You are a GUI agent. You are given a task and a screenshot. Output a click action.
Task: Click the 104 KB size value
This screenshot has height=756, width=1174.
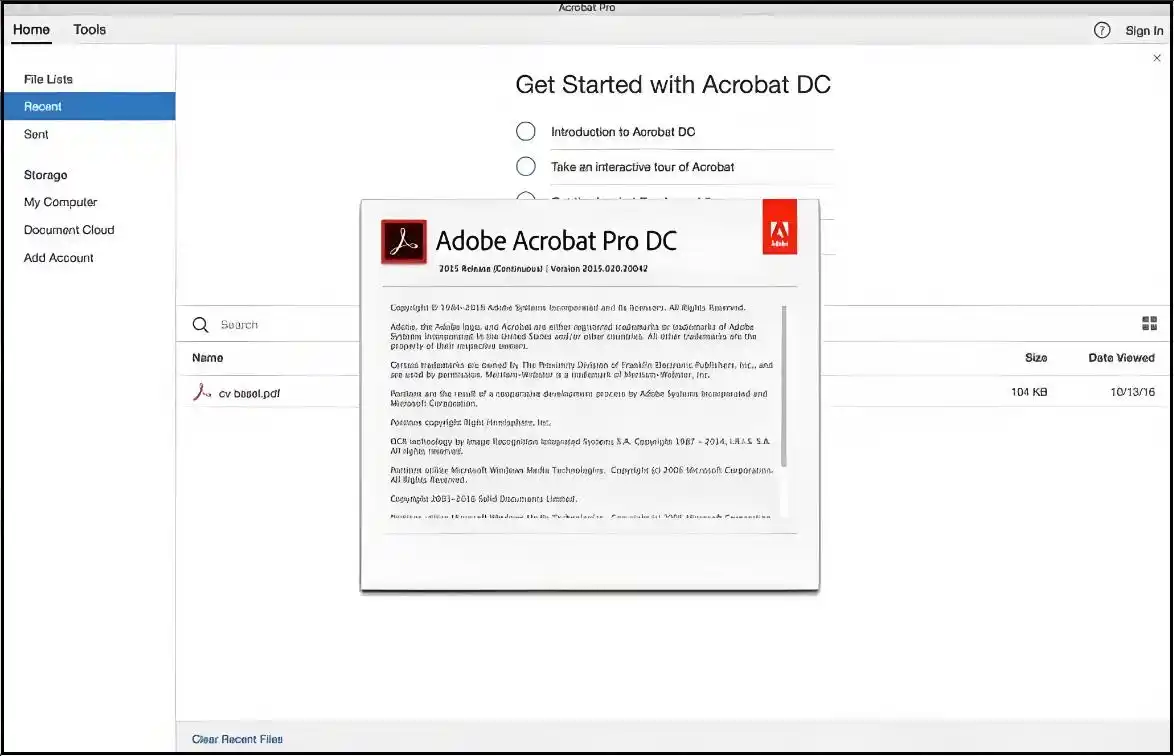(1029, 392)
